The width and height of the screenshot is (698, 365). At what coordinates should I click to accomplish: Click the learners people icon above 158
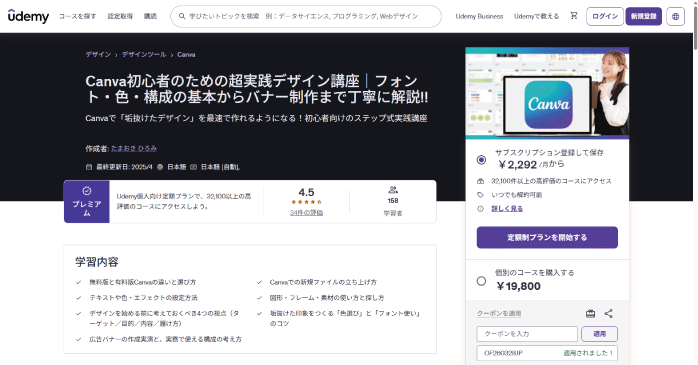tap(393, 190)
